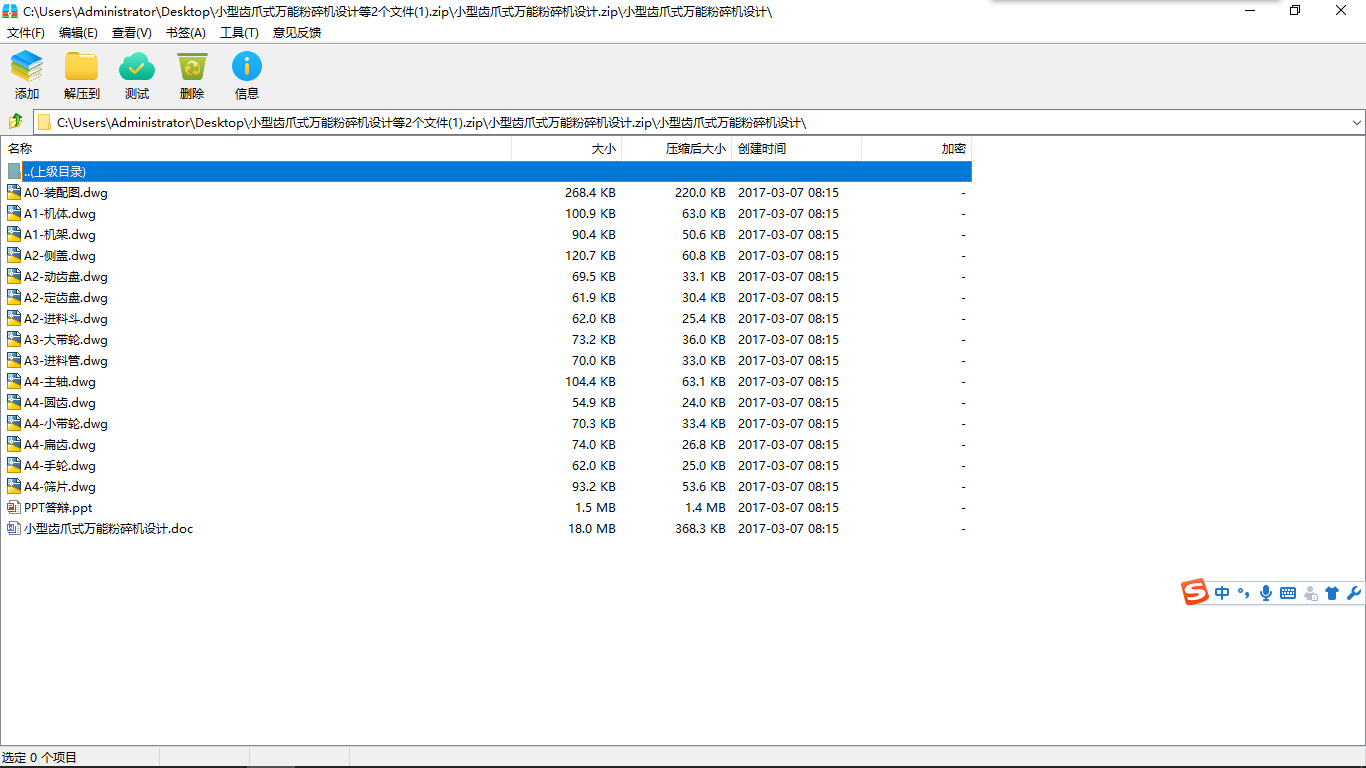1366x768 pixels.
Task: Click inside the address bar path field
Action: click(x=700, y=123)
